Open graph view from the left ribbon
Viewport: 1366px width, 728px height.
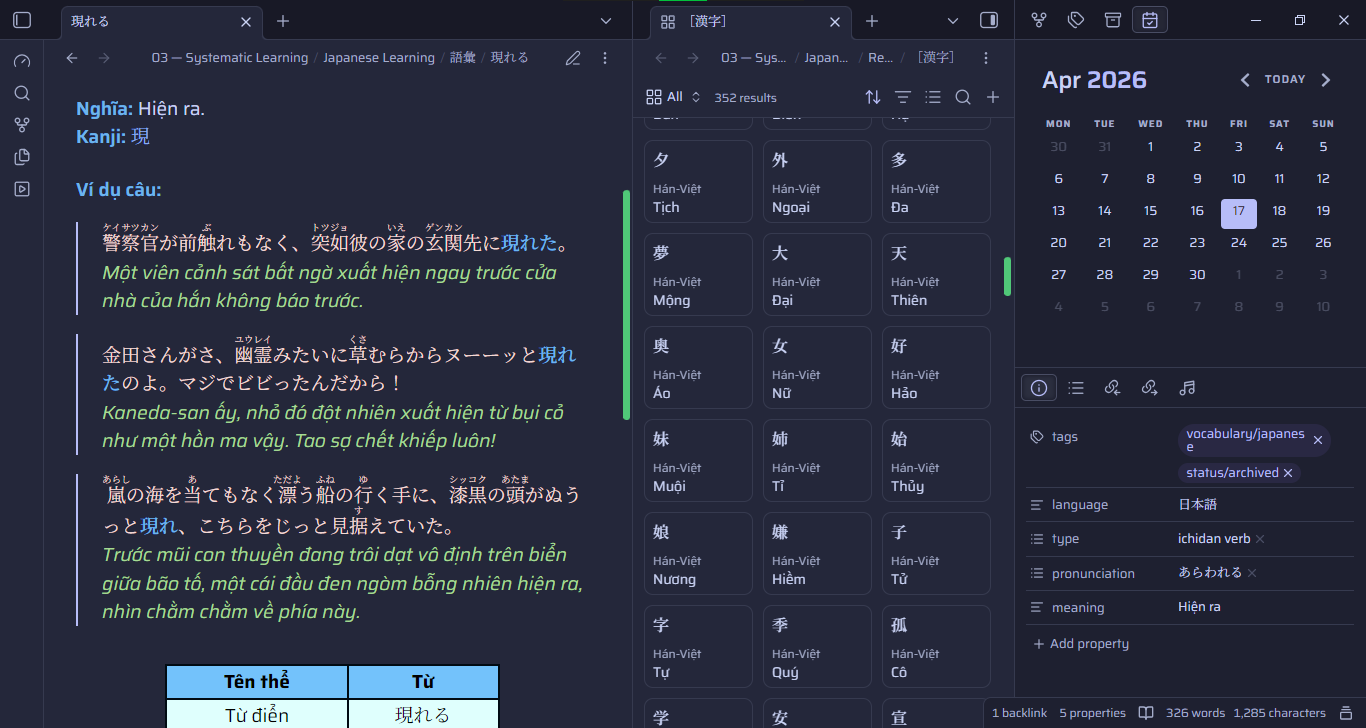[x=22, y=125]
